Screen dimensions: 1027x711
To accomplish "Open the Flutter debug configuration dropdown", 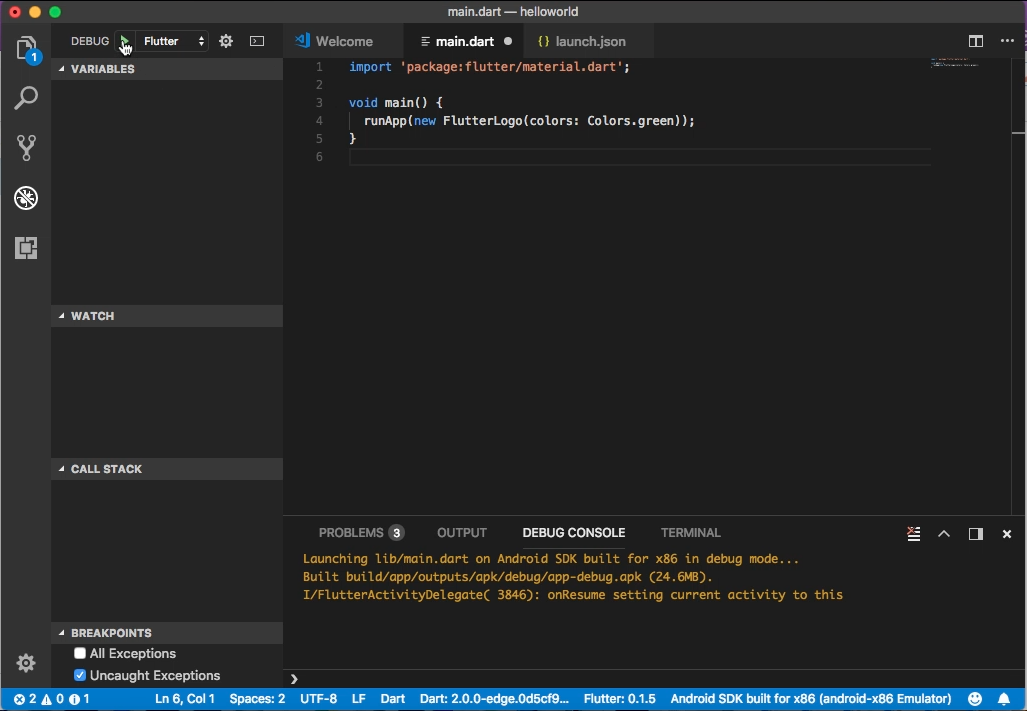I will [174, 41].
